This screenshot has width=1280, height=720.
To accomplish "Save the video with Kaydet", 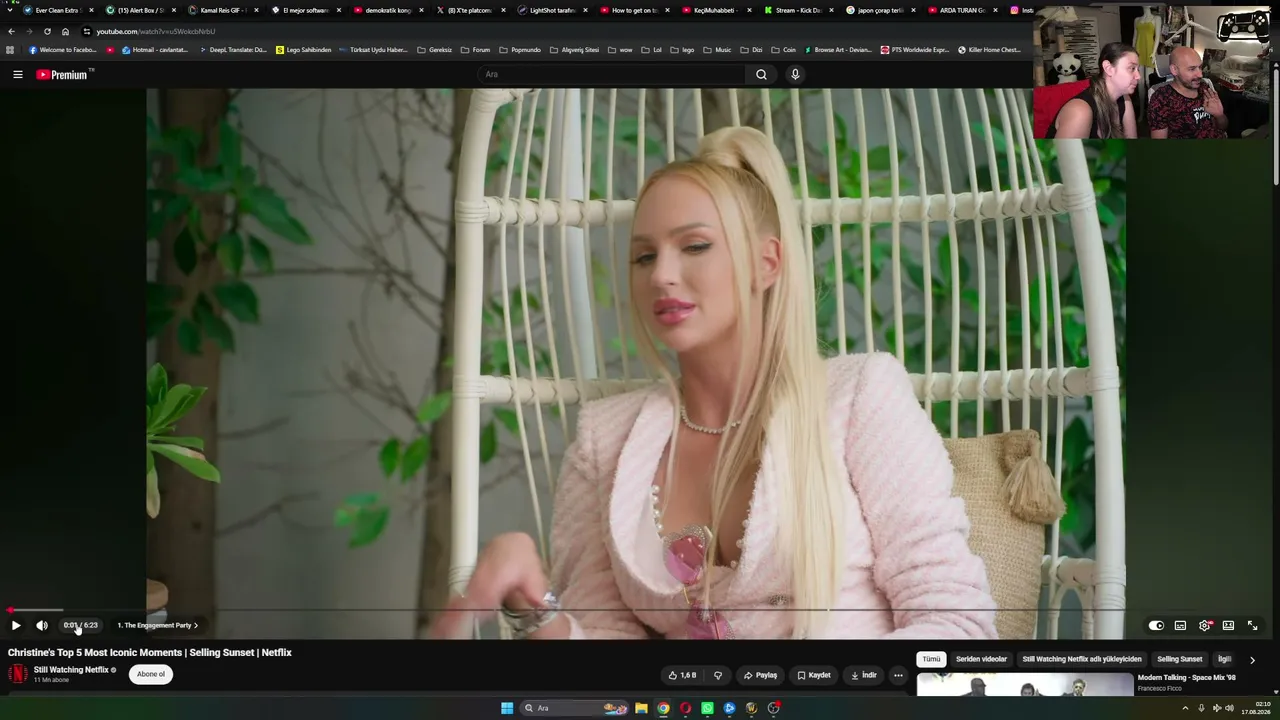I will 814,675.
